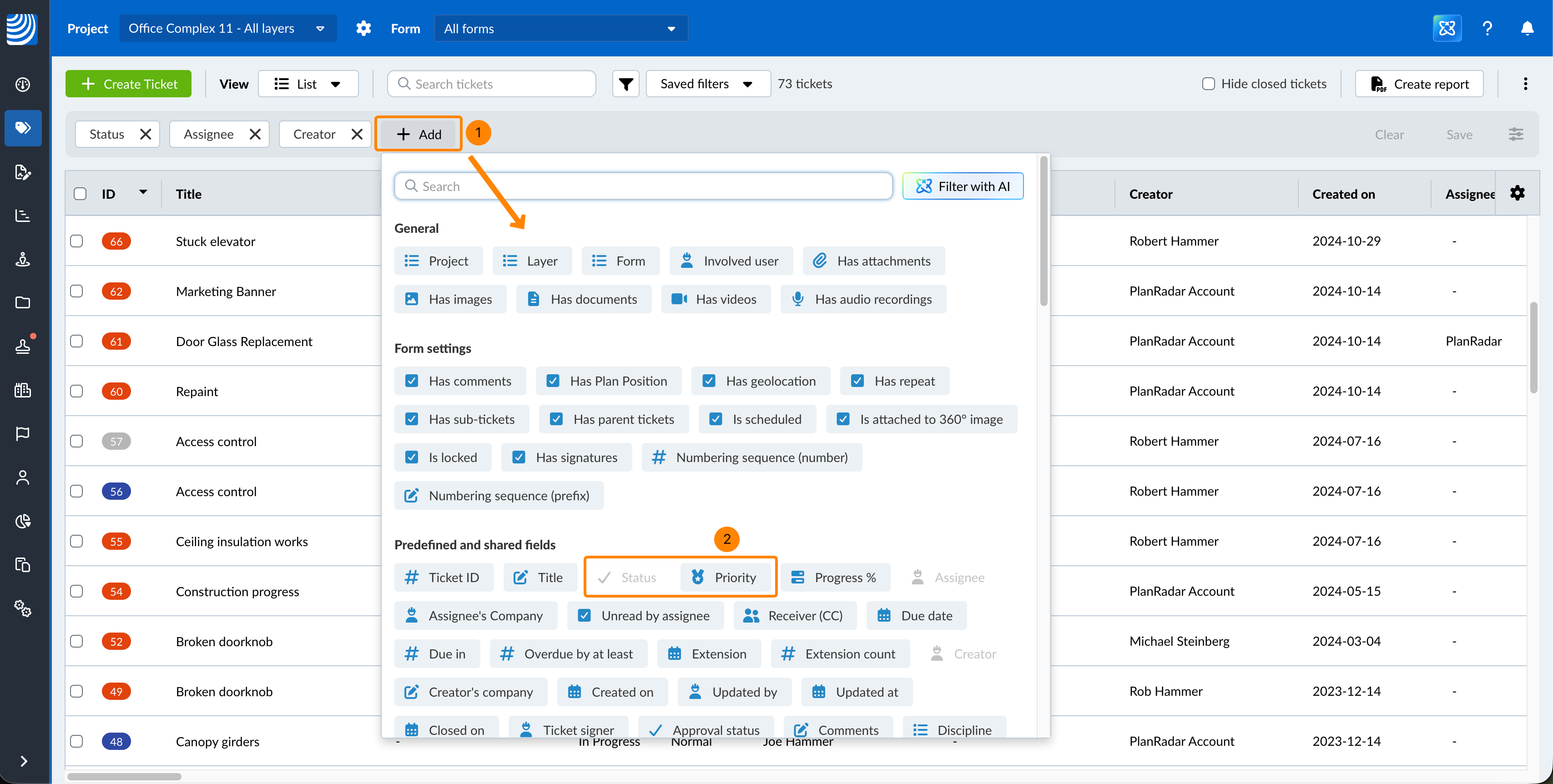Select the Due date filter option
The height and width of the screenshot is (784, 1553).
pyautogui.click(x=916, y=615)
